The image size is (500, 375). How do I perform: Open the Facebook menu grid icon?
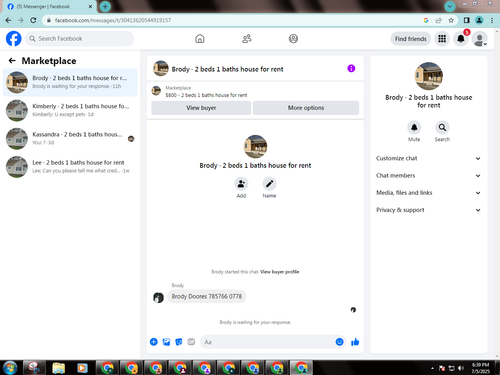click(x=442, y=39)
